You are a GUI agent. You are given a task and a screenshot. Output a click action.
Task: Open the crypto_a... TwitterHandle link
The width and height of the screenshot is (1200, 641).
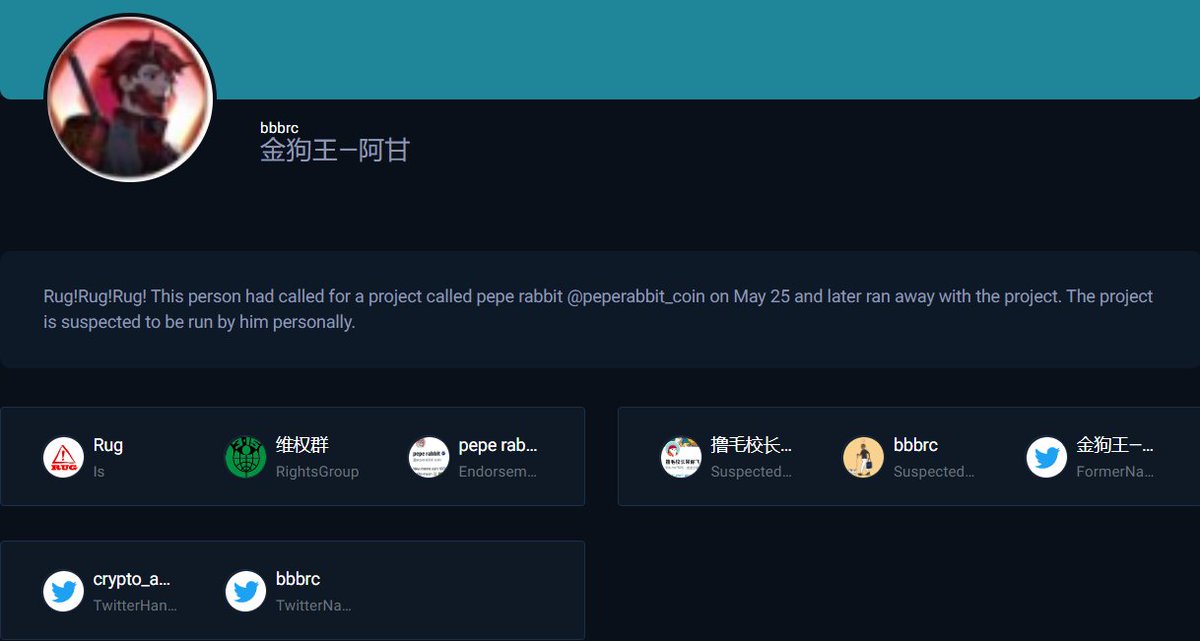[x=132, y=579]
